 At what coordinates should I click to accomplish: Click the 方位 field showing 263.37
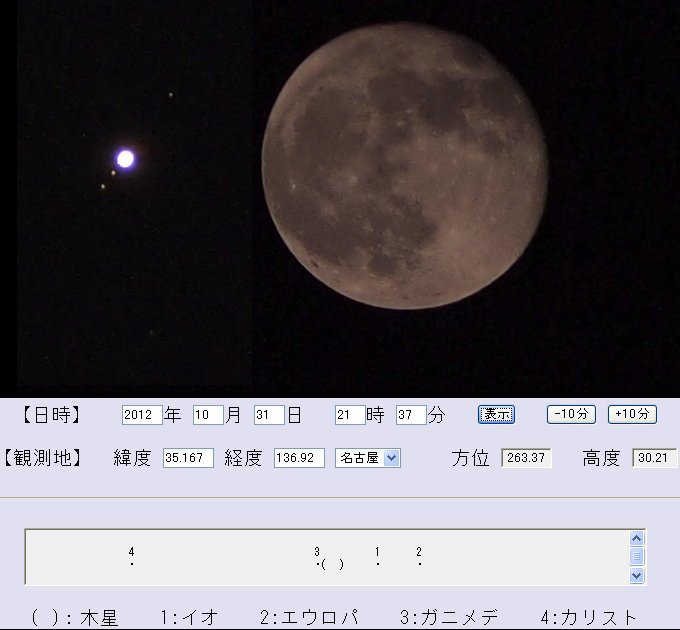pyautogui.click(x=526, y=458)
